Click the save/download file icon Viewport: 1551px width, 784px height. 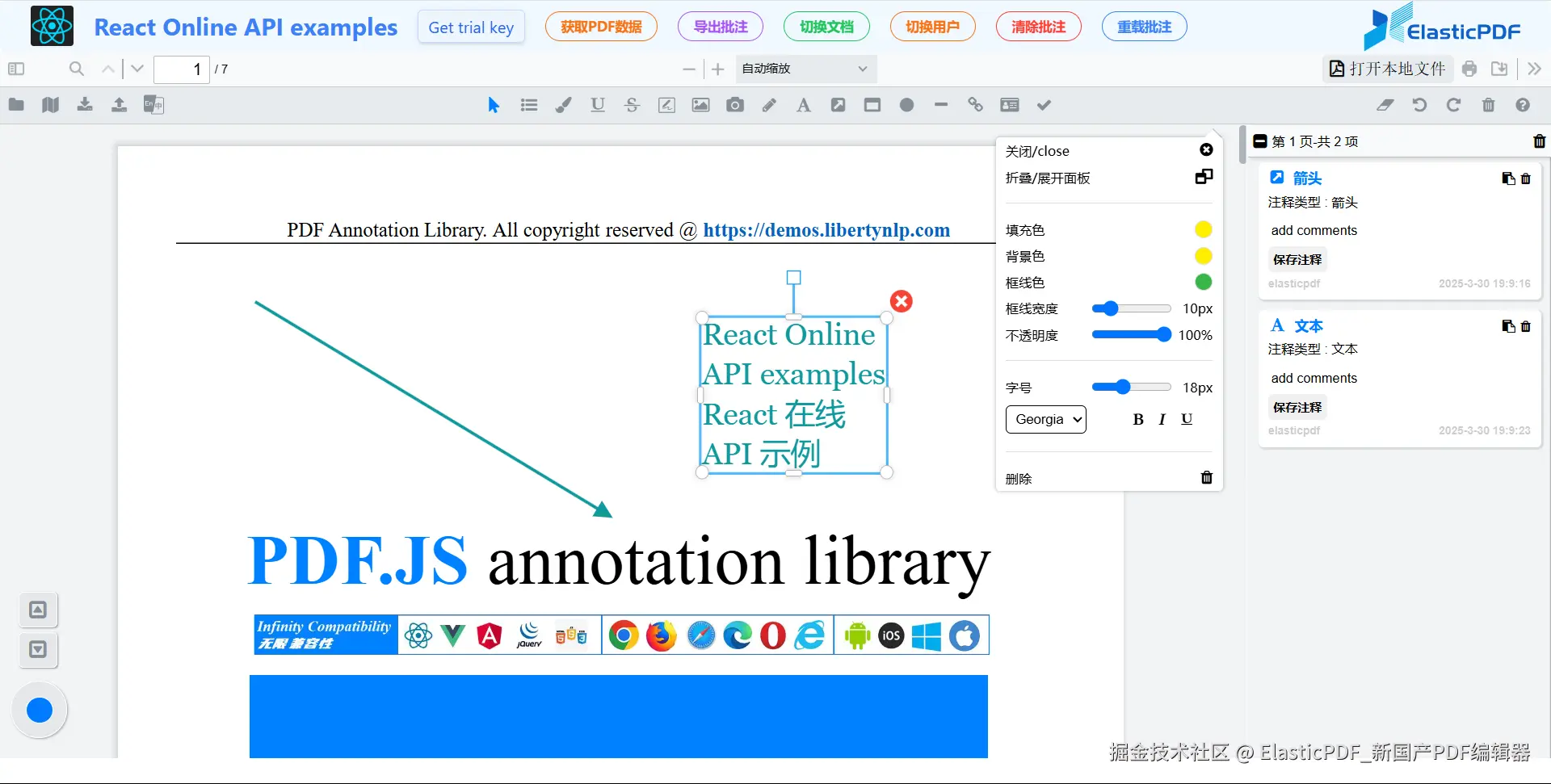click(1499, 69)
